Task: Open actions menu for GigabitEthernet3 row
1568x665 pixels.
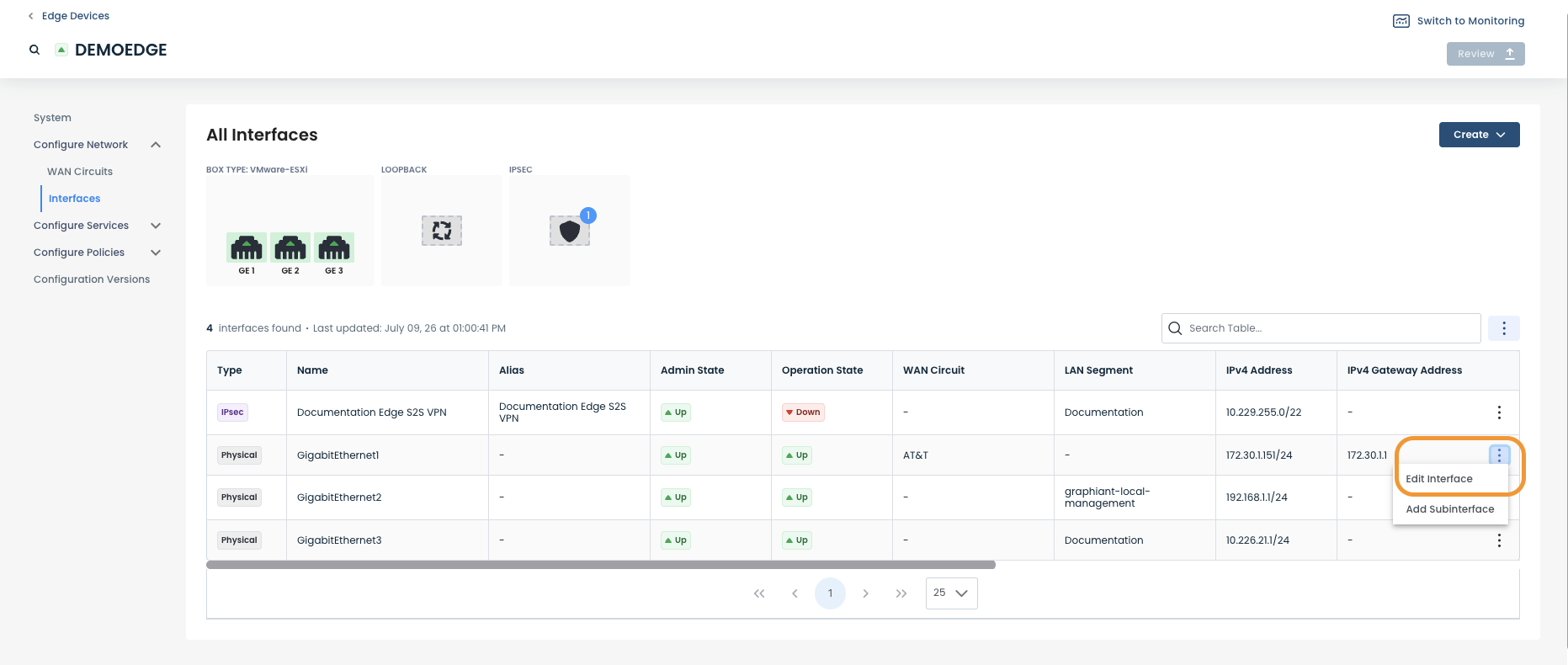Action: click(1499, 540)
